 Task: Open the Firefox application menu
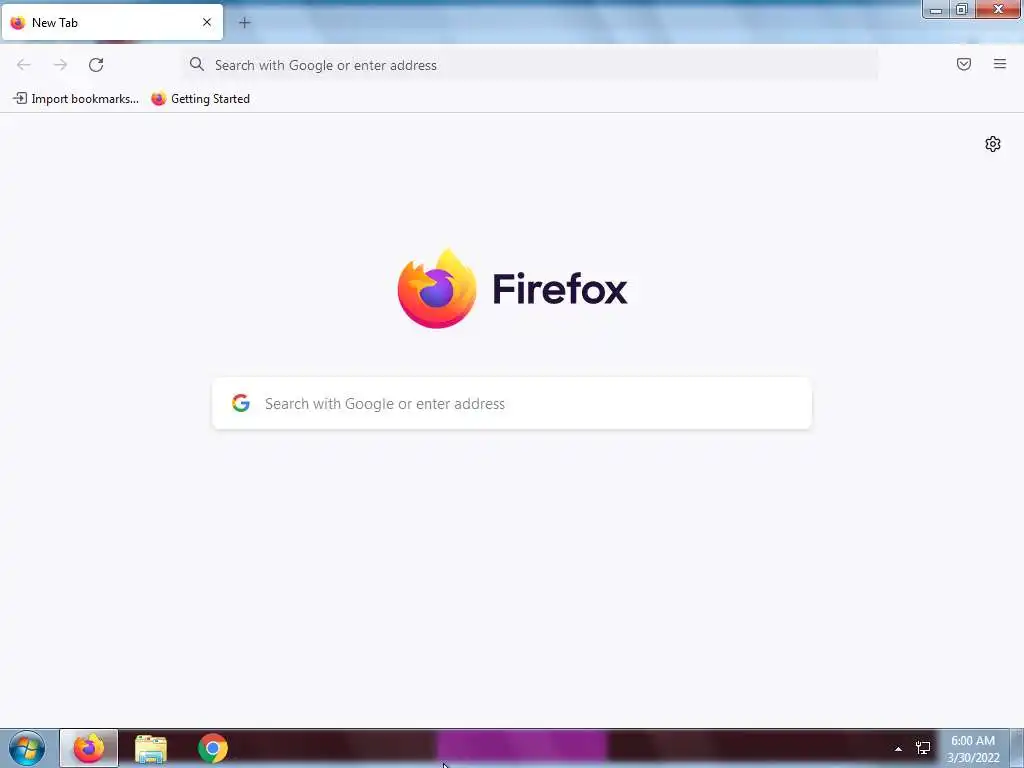1000,64
